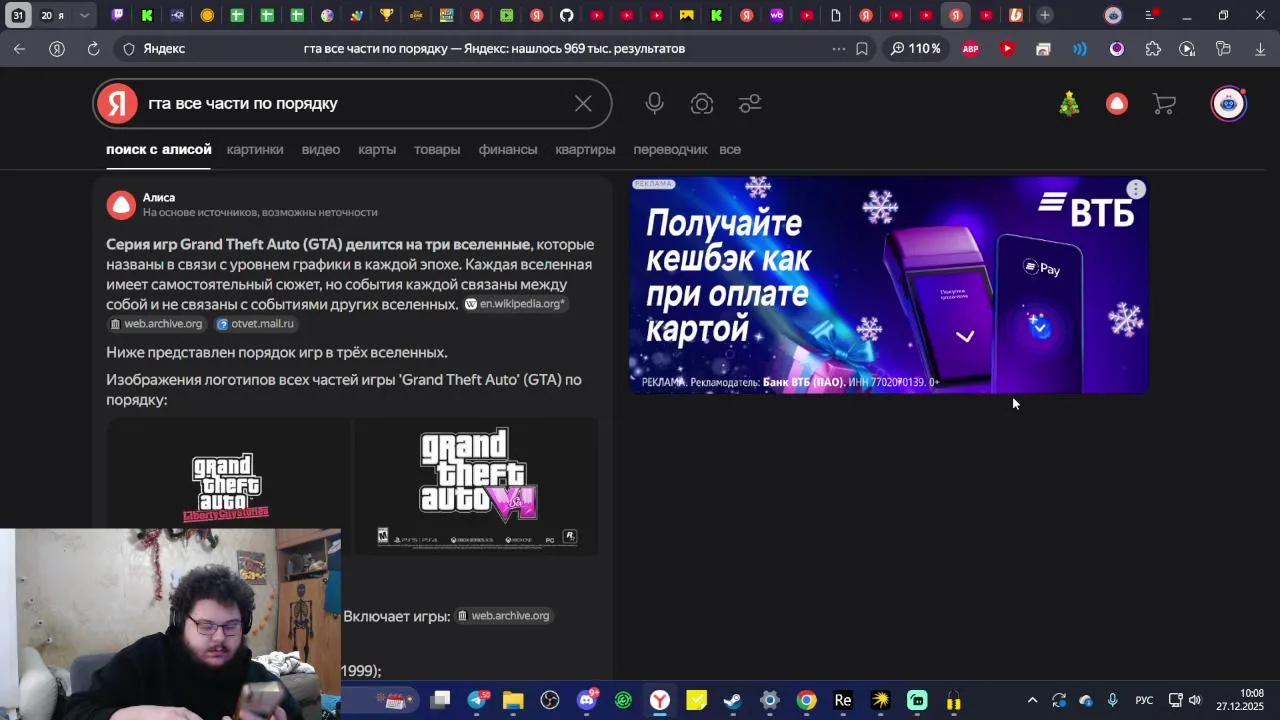
Task: Open the Alice red round icon at top right
Action: coord(1117,104)
